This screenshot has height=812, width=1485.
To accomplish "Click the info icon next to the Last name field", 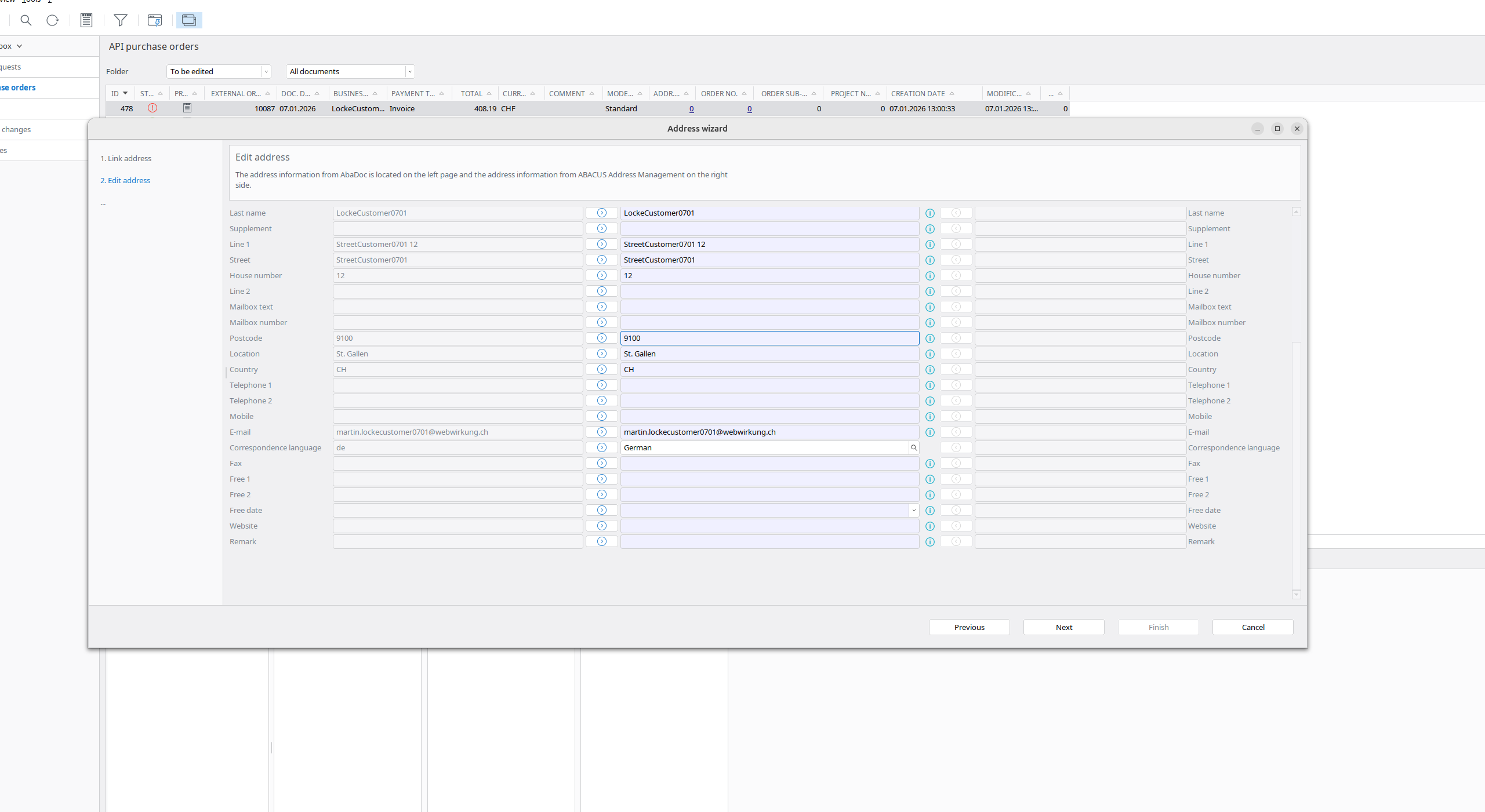I will click(x=930, y=213).
